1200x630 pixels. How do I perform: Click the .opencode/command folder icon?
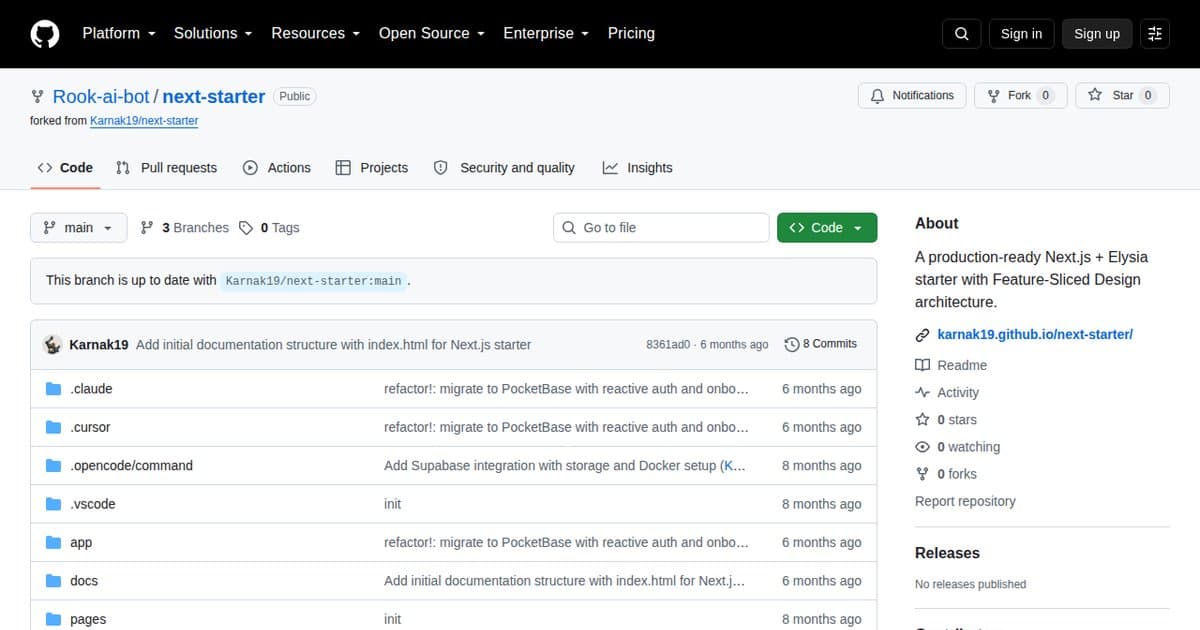[54, 466]
